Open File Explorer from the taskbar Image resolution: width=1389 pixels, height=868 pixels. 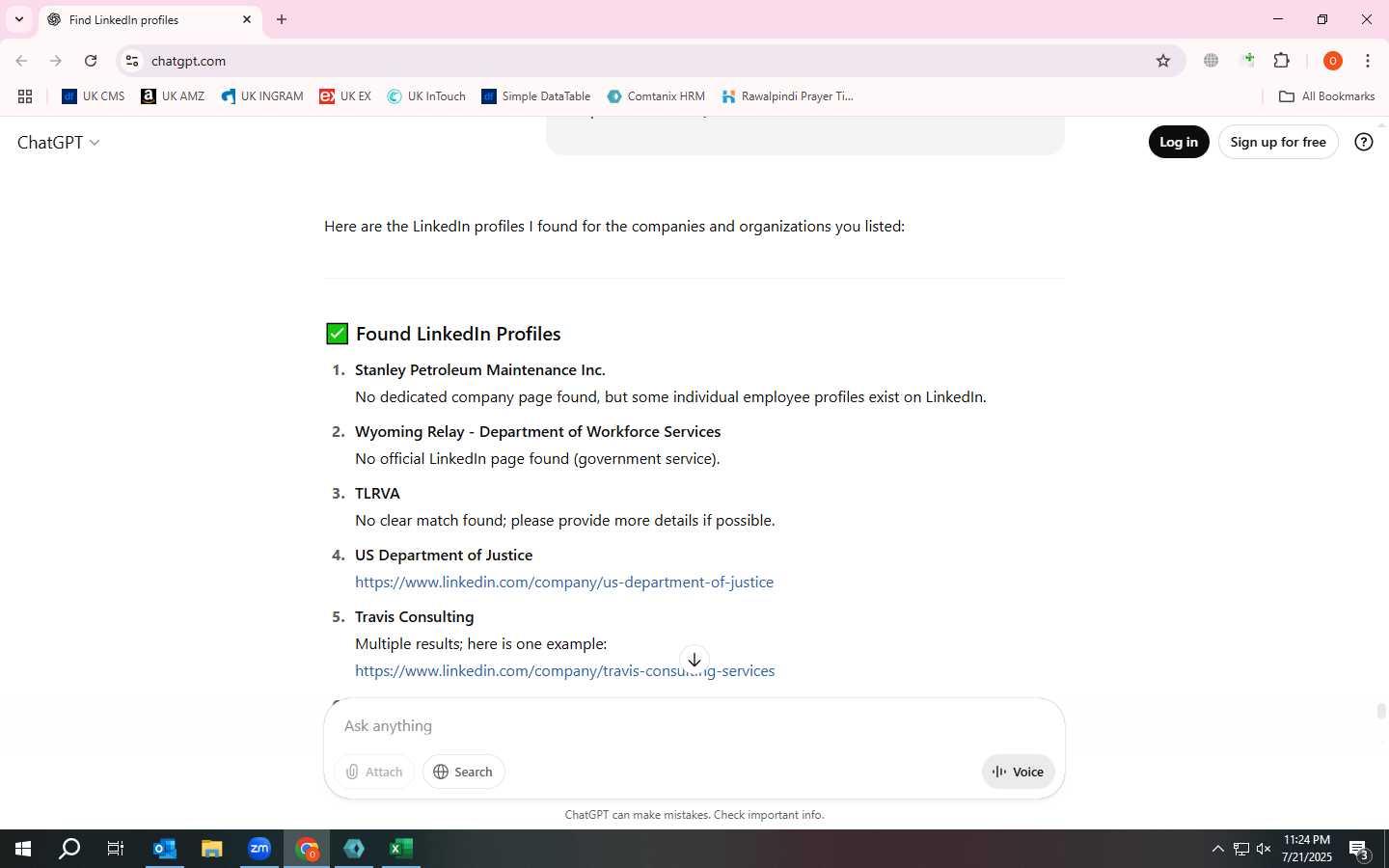click(x=211, y=849)
